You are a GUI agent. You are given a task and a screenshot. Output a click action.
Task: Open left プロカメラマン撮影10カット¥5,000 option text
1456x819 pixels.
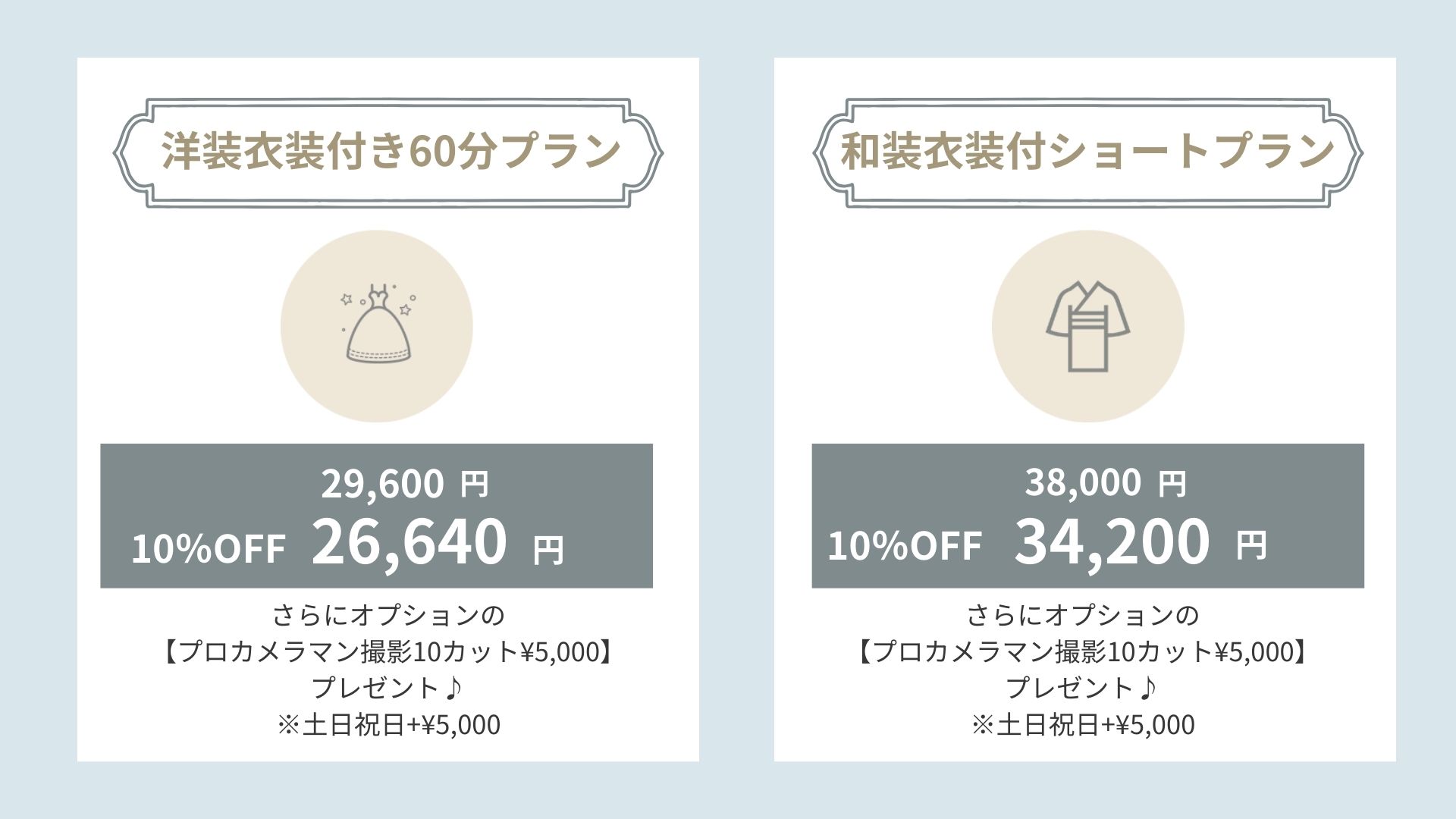[x=388, y=651]
